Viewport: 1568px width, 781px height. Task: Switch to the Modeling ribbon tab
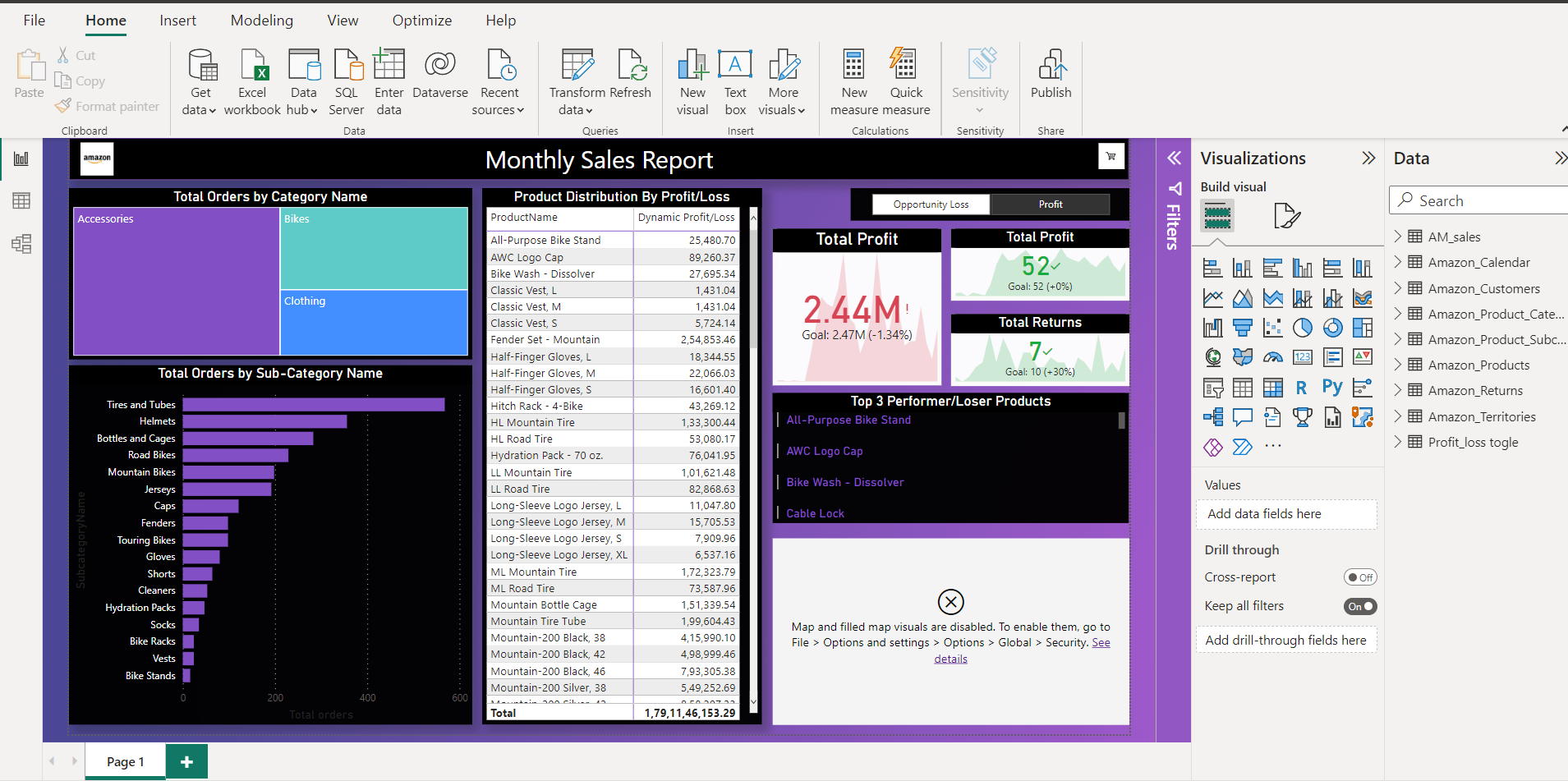pos(261,20)
